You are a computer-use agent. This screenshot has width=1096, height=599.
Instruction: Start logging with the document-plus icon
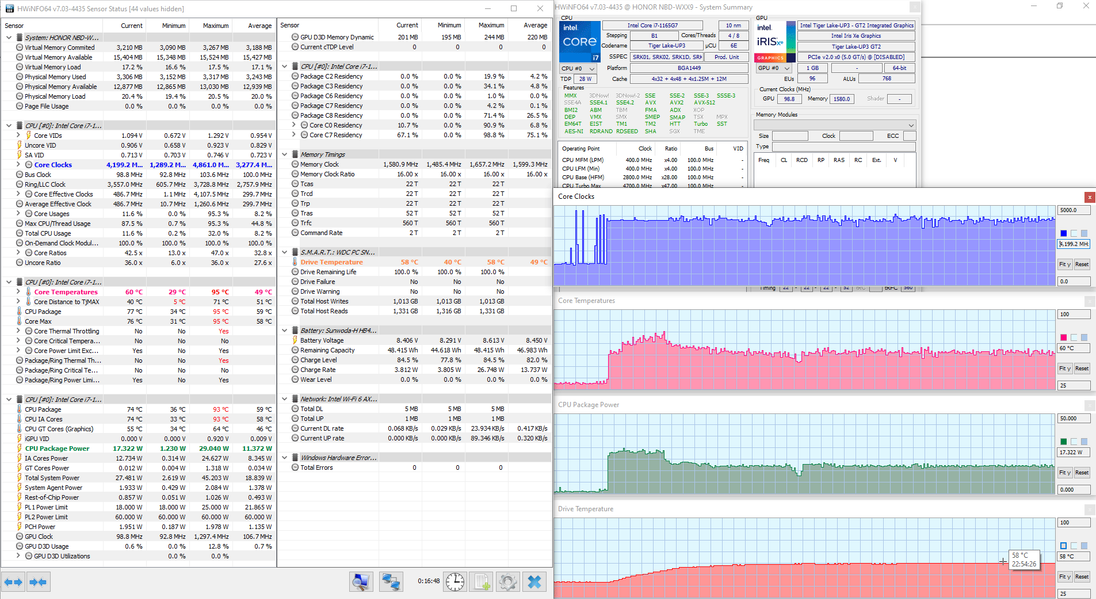(481, 581)
